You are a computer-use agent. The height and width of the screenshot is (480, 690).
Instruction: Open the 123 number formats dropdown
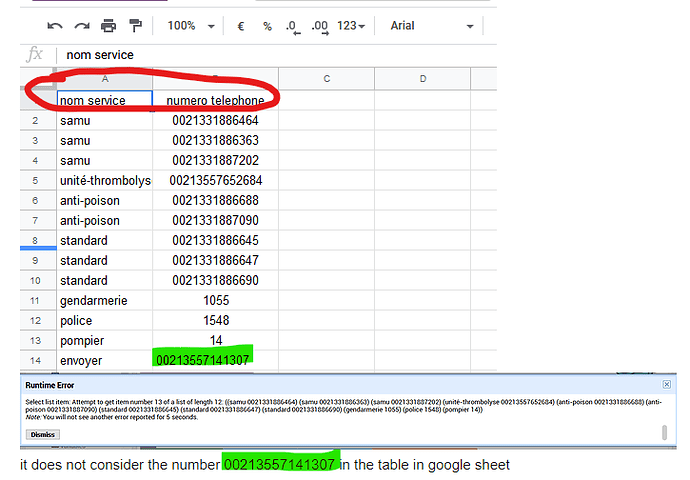click(x=350, y=26)
